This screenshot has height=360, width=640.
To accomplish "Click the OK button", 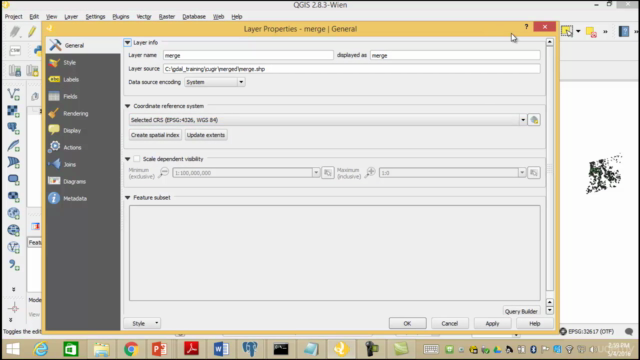I will click(x=407, y=323).
